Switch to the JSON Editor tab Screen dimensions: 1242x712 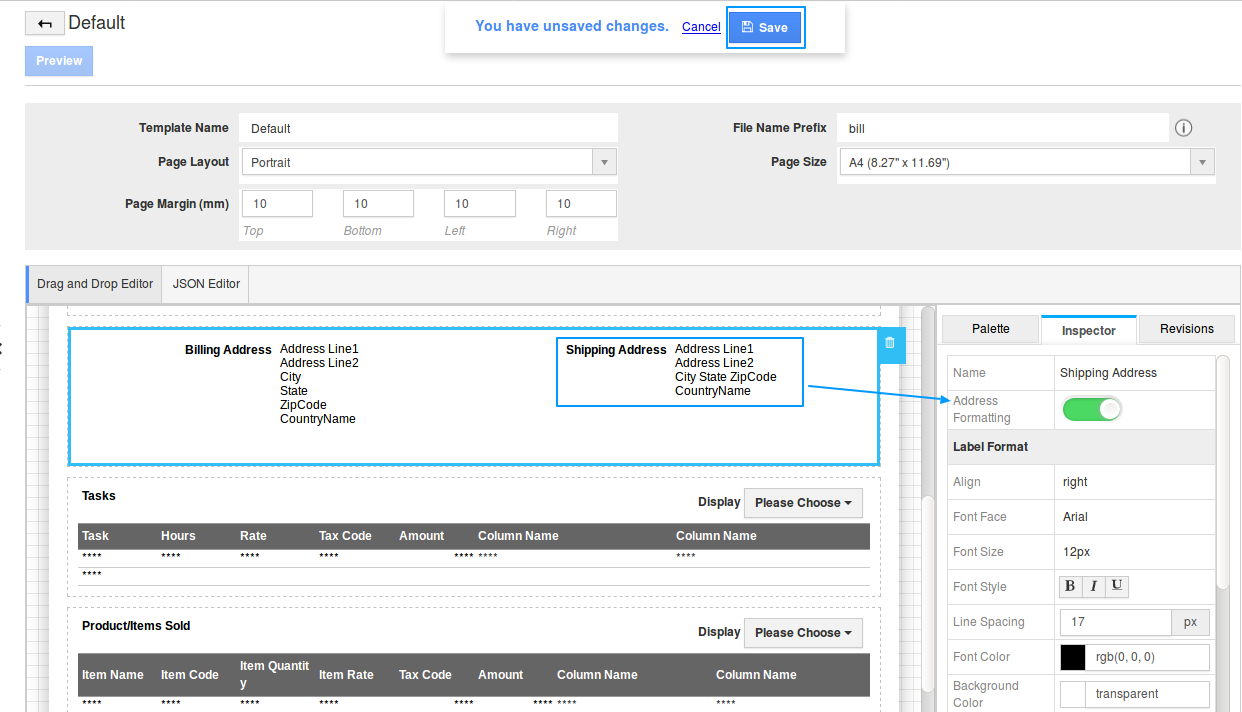[206, 284]
